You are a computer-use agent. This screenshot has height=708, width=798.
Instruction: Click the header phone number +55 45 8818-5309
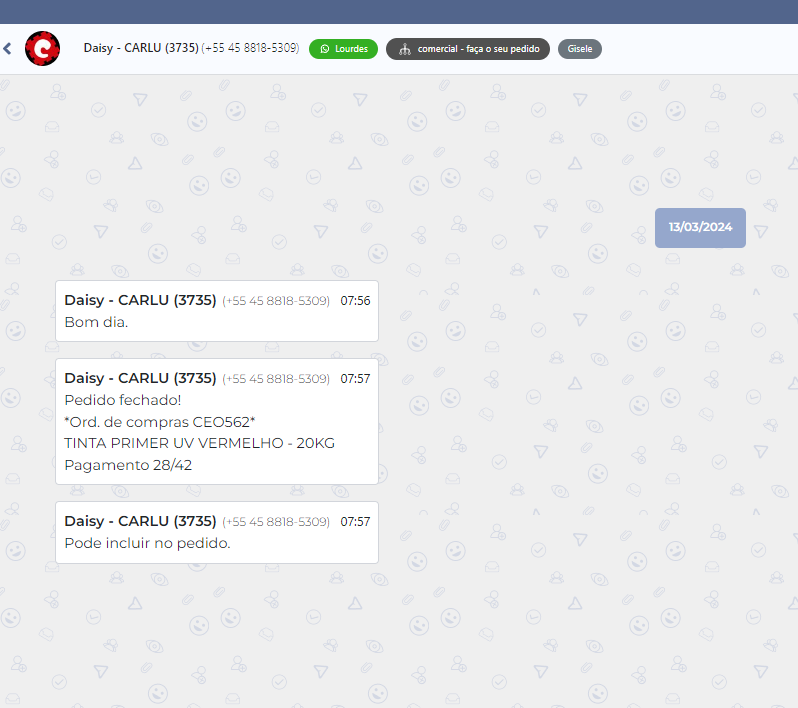click(250, 48)
